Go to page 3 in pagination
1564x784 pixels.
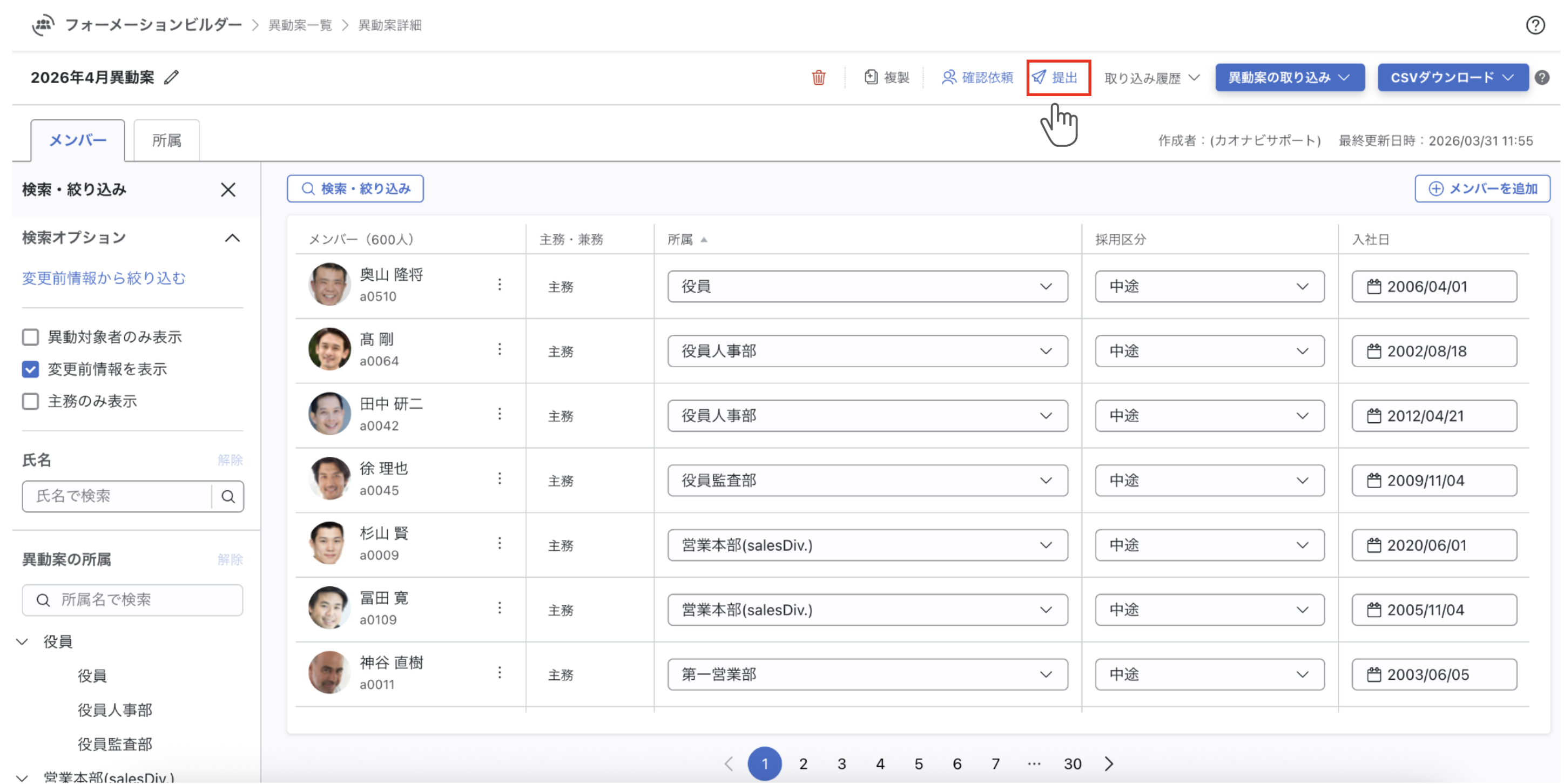pos(841,764)
